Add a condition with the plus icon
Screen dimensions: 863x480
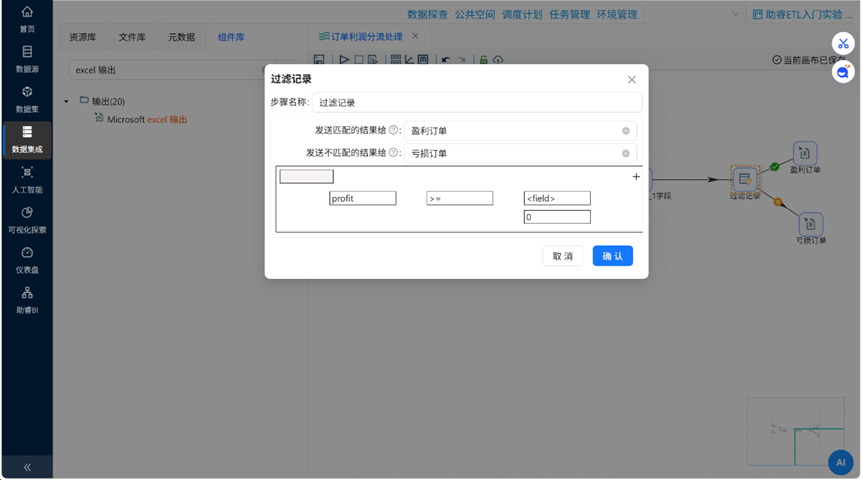[636, 177]
